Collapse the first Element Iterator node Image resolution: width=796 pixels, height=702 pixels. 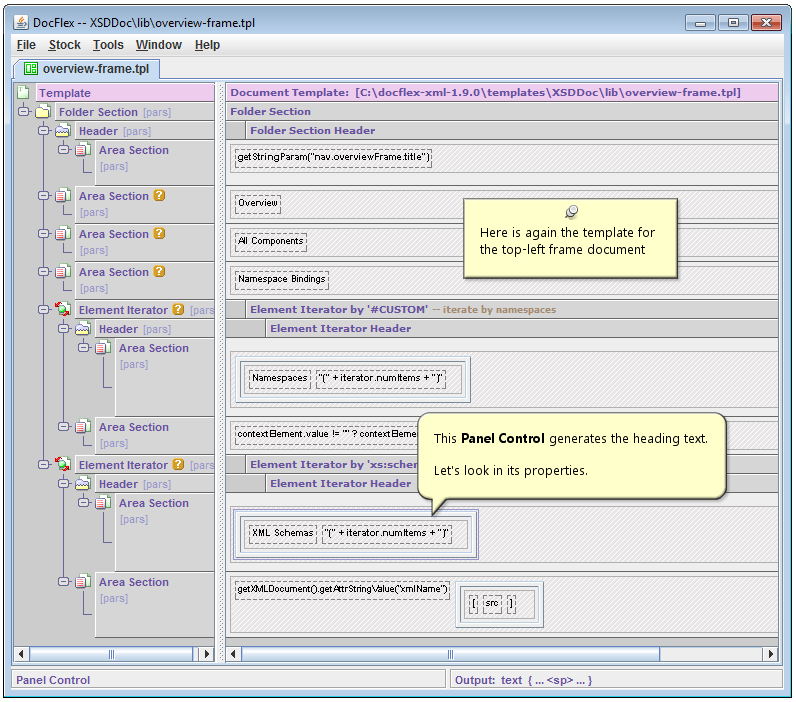click(x=44, y=310)
